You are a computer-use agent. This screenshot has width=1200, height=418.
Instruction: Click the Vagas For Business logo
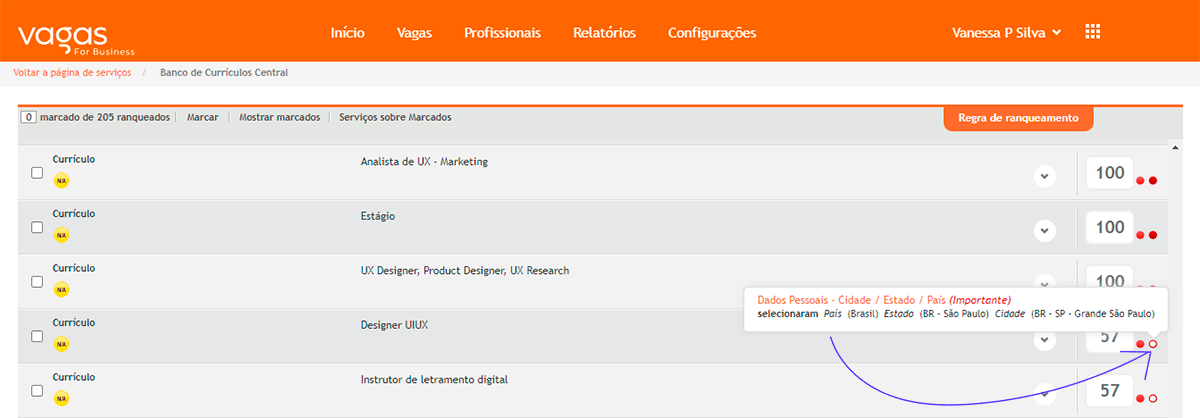click(x=75, y=39)
